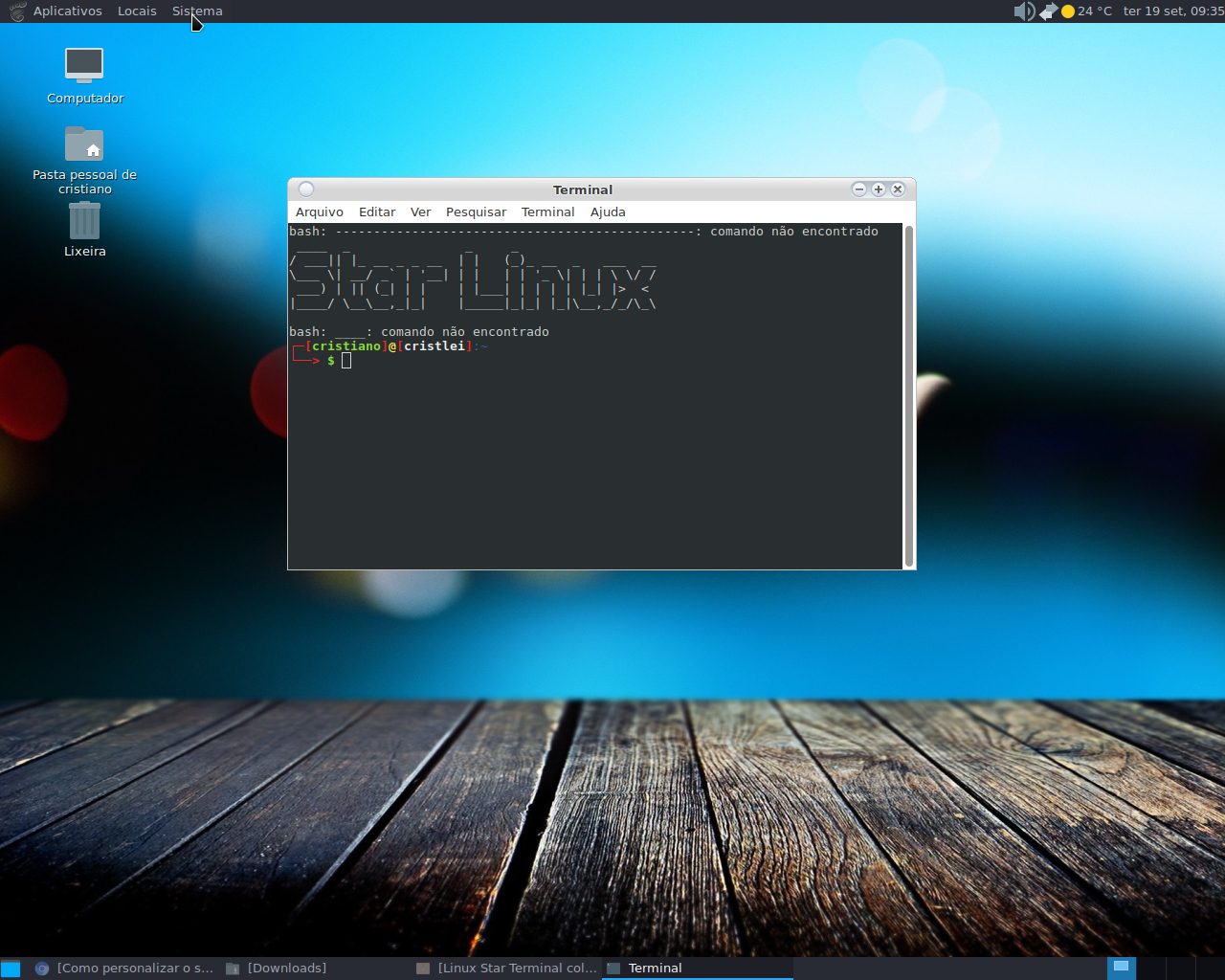Open the Ajuda menu in Terminal
Viewport: 1225px width, 980px height.
pyautogui.click(x=608, y=212)
